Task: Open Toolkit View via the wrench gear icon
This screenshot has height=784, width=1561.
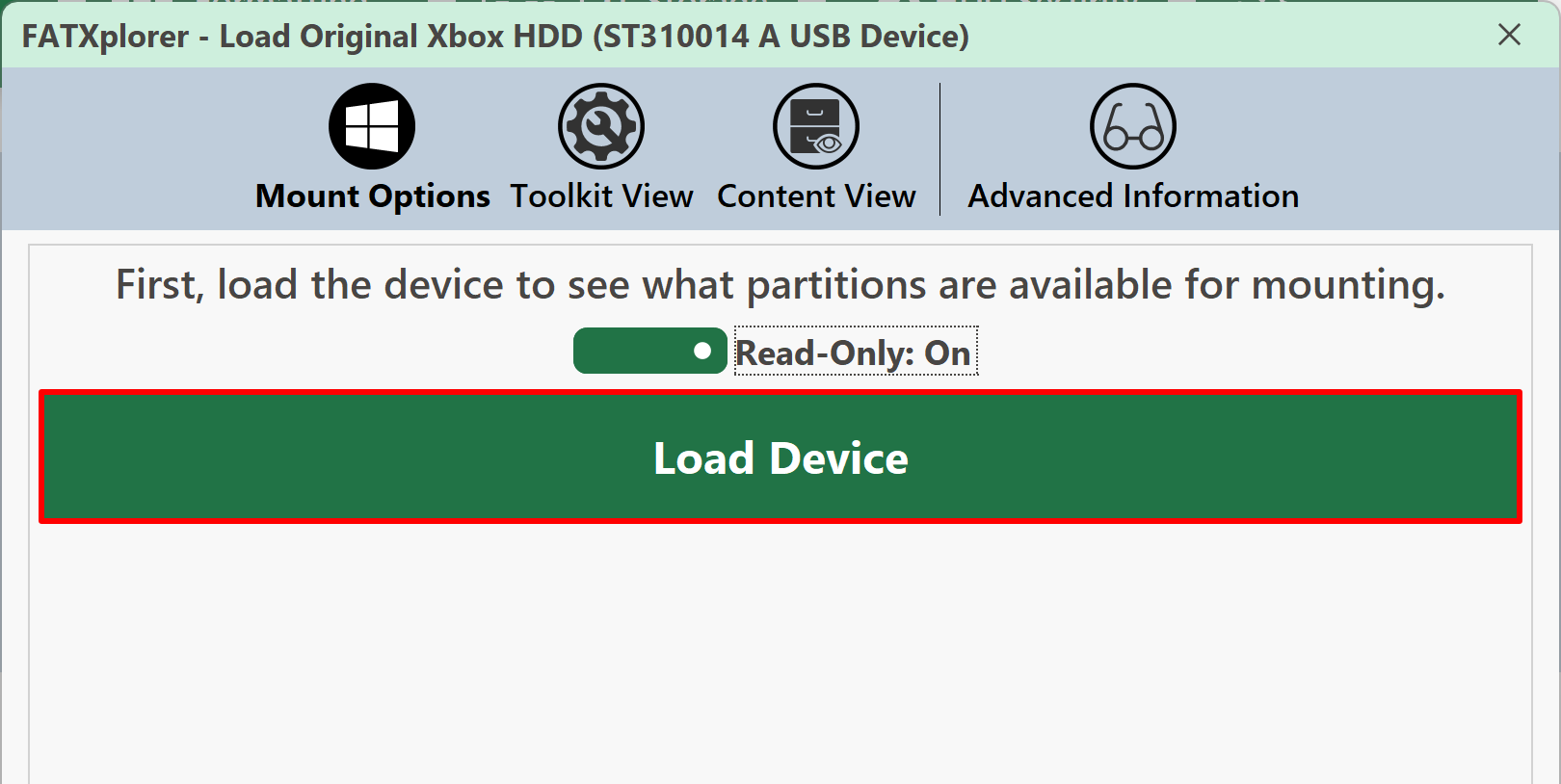Action: (x=601, y=126)
